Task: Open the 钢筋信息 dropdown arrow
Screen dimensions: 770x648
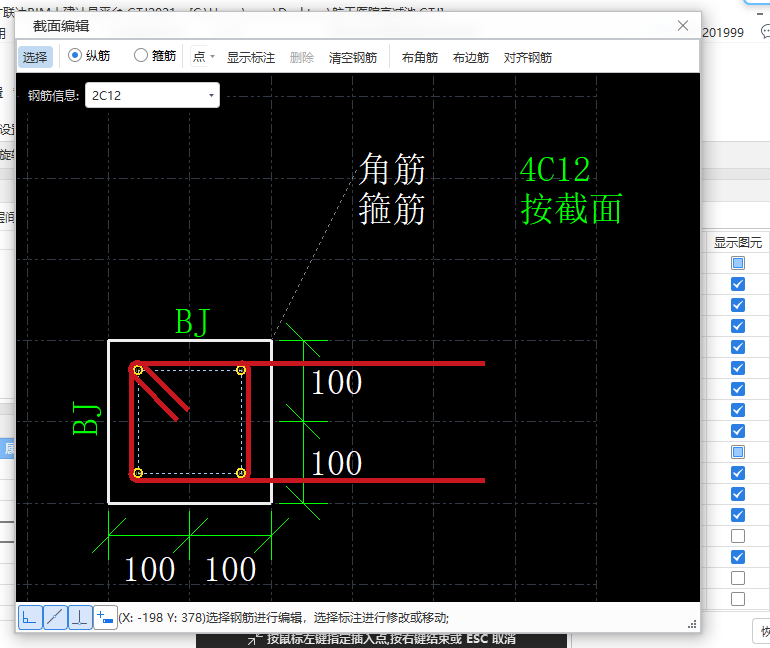Action: point(211,95)
